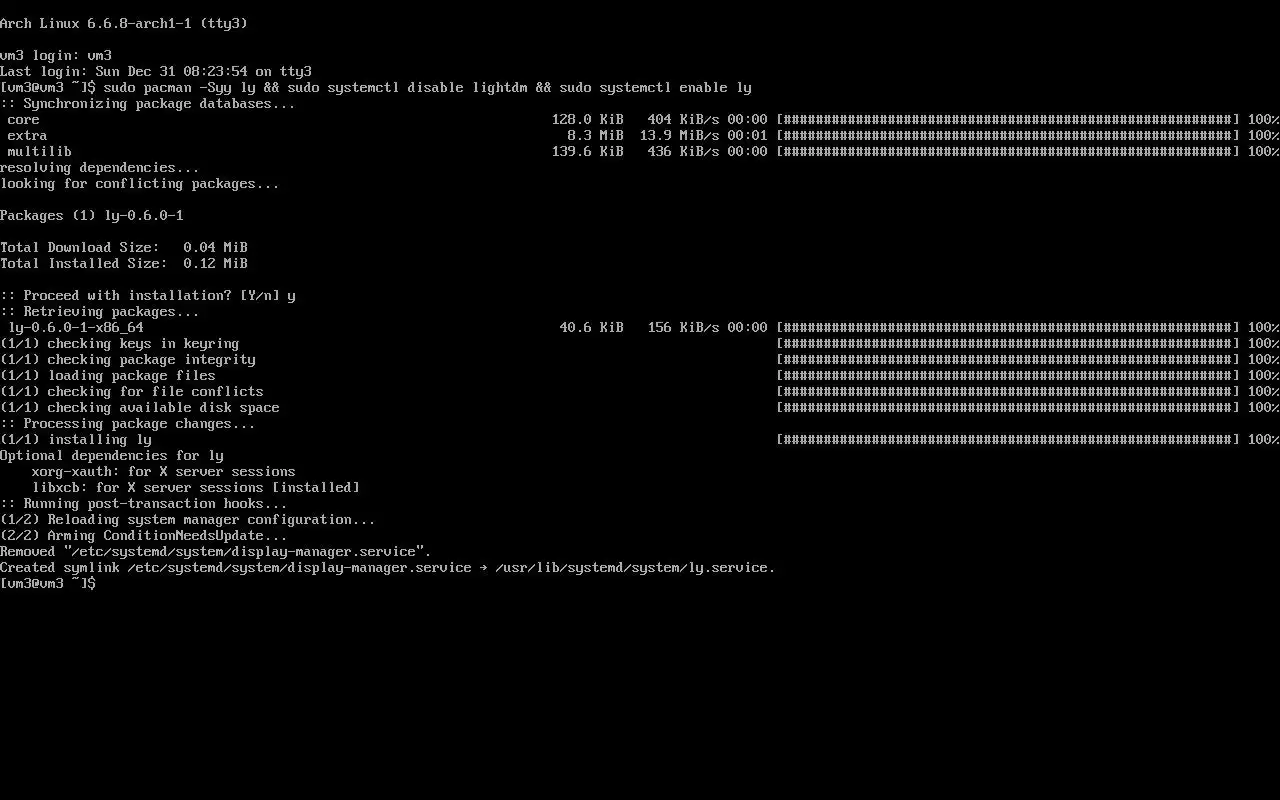Click the '139.6 KiB' size value
The height and width of the screenshot is (800, 1280).
[x=588, y=151]
